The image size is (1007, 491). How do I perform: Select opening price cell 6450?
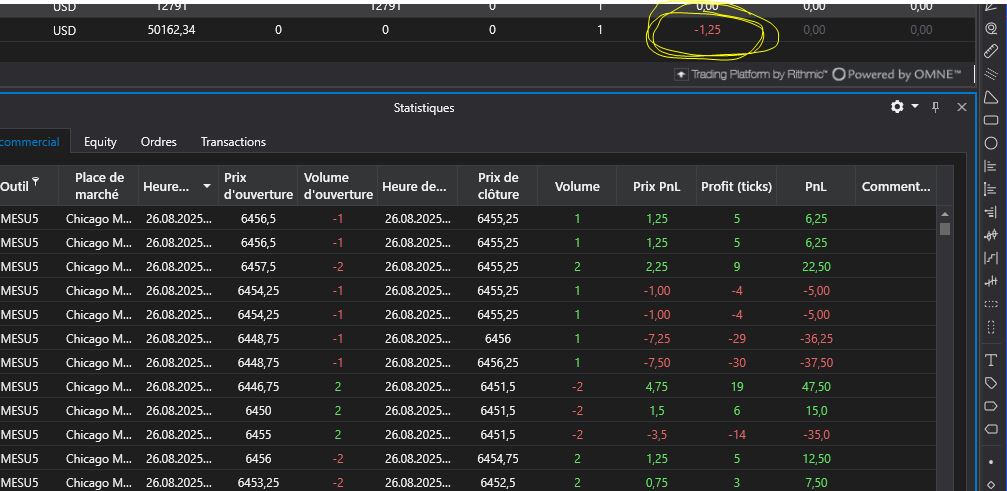(x=258, y=411)
